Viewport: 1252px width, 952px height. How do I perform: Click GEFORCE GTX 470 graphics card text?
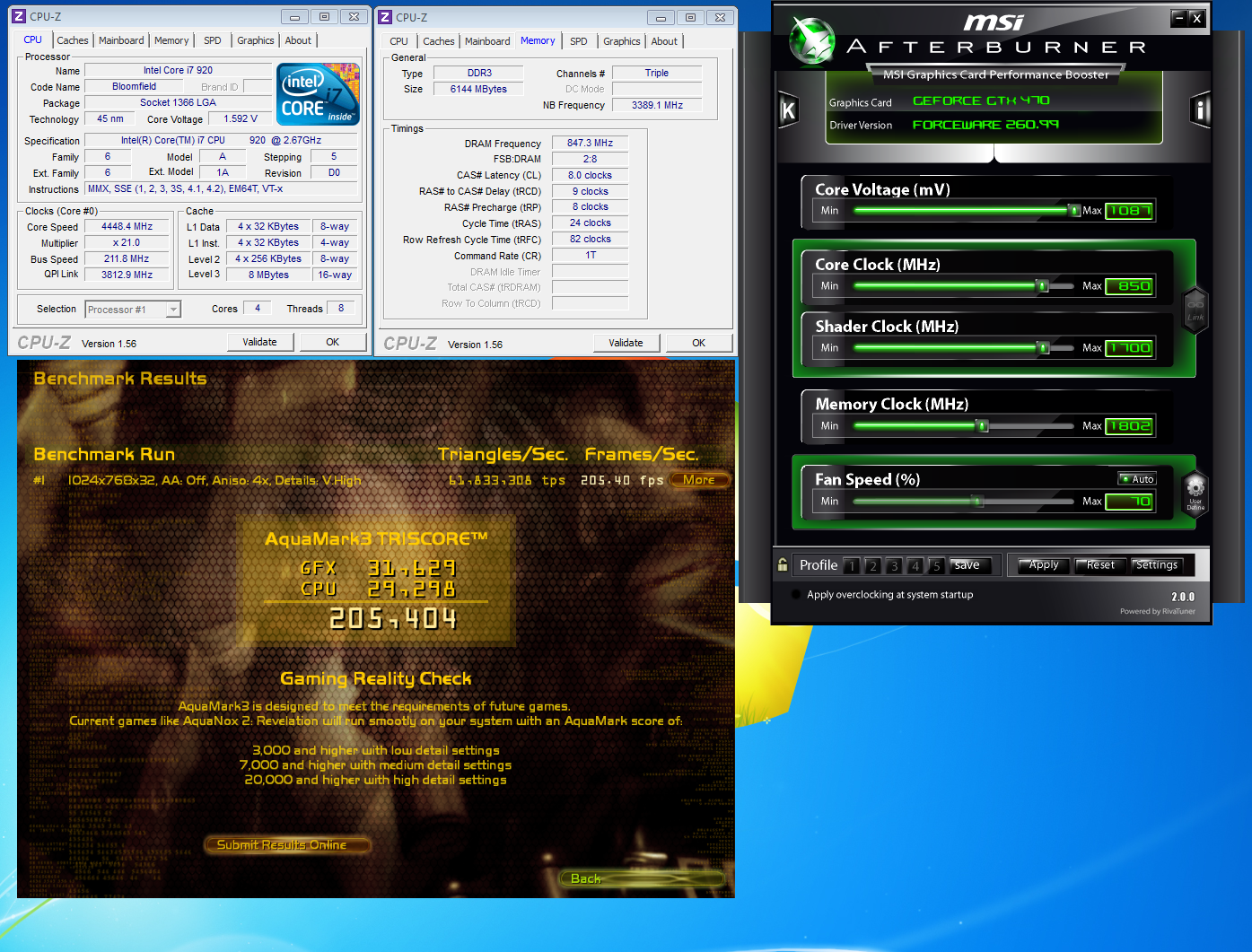[981, 100]
